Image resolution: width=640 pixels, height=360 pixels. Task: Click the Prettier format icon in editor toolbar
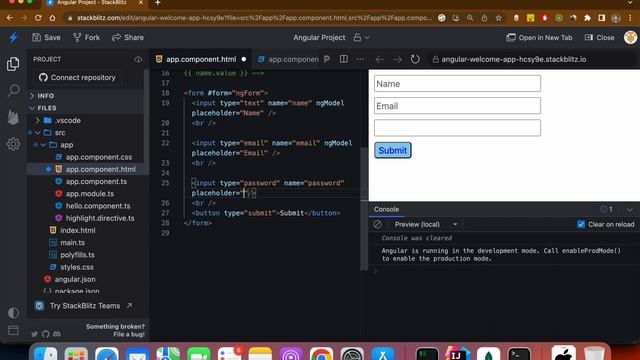click(x=327, y=60)
